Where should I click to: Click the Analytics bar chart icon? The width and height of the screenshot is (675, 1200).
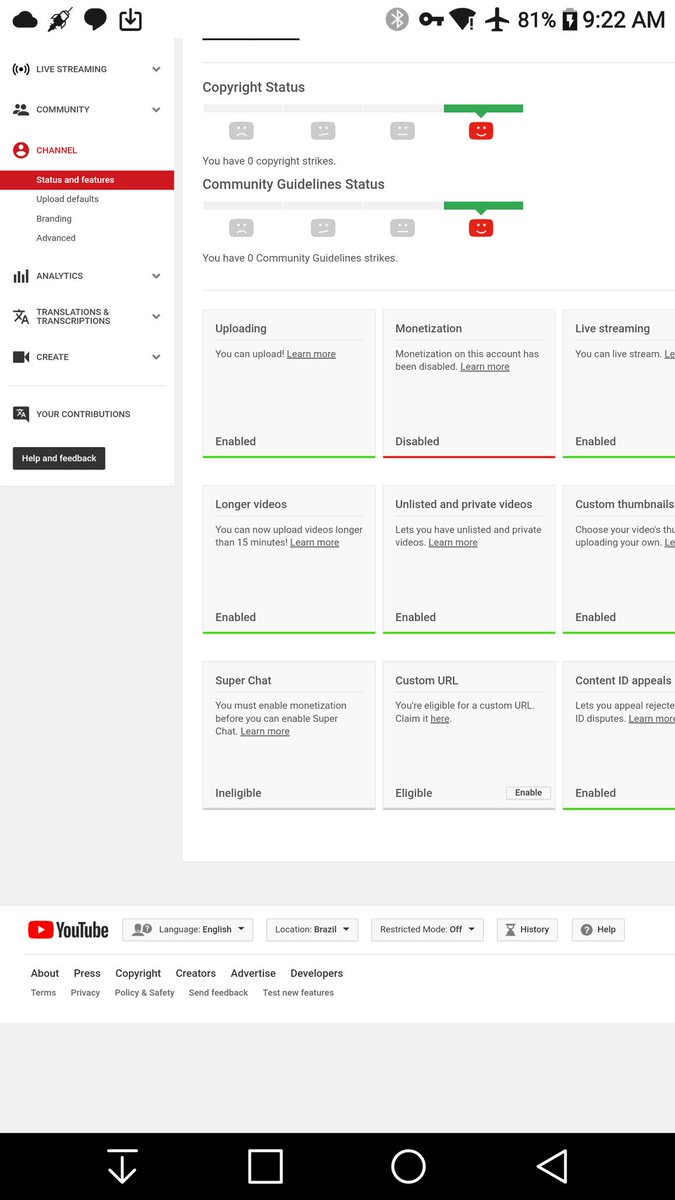(x=21, y=276)
